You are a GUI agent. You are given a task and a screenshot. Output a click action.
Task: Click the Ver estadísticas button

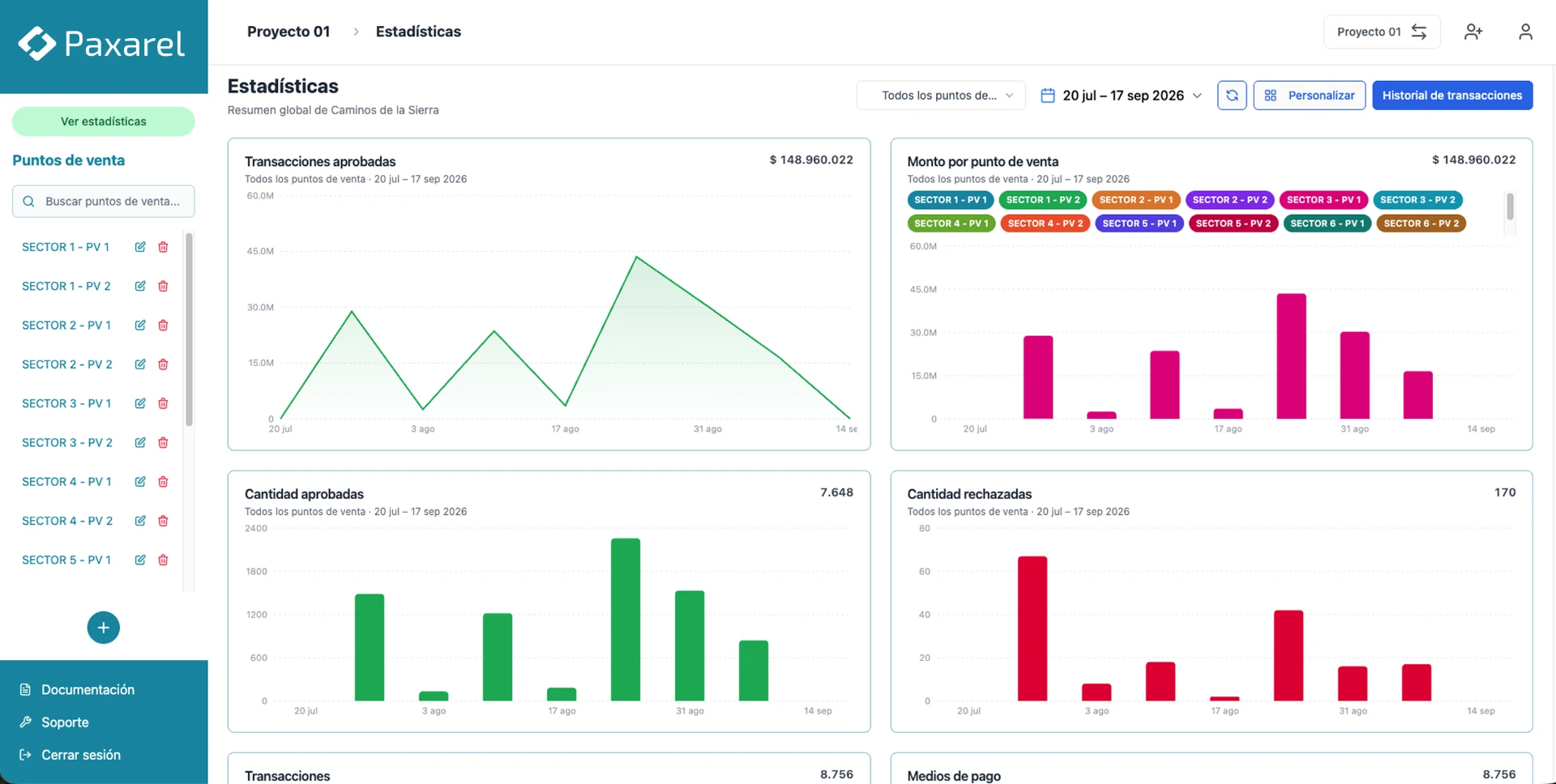click(104, 121)
